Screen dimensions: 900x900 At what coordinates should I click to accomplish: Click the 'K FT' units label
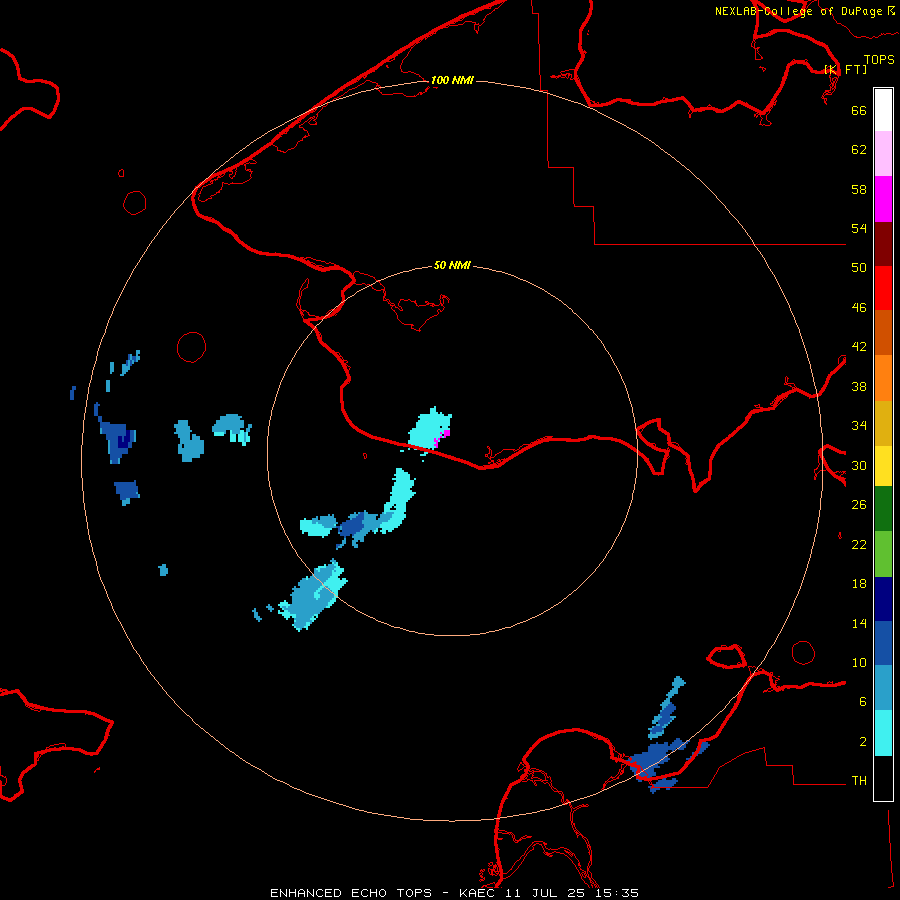point(845,69)
